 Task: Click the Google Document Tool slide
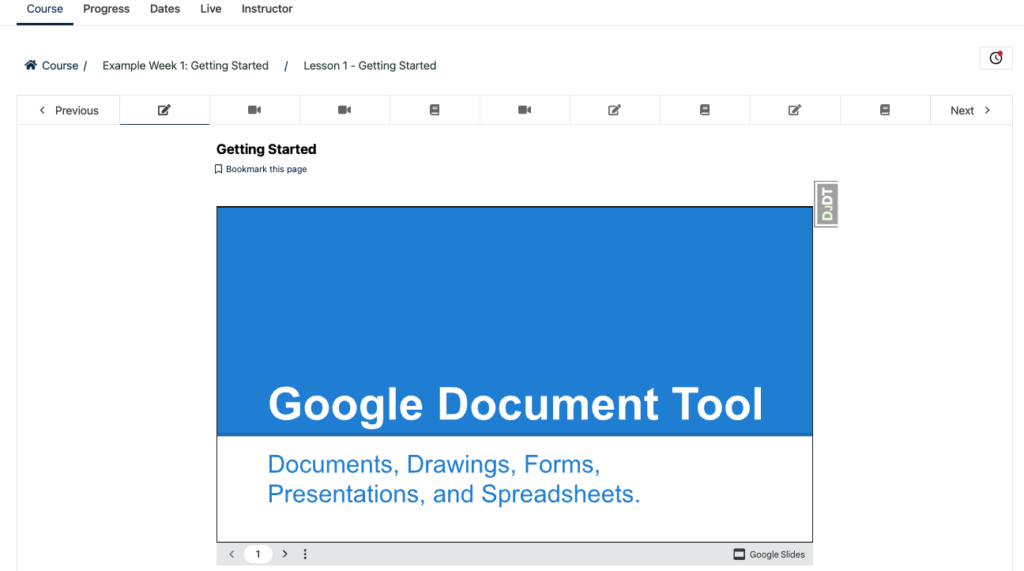[x=515, y=374]
